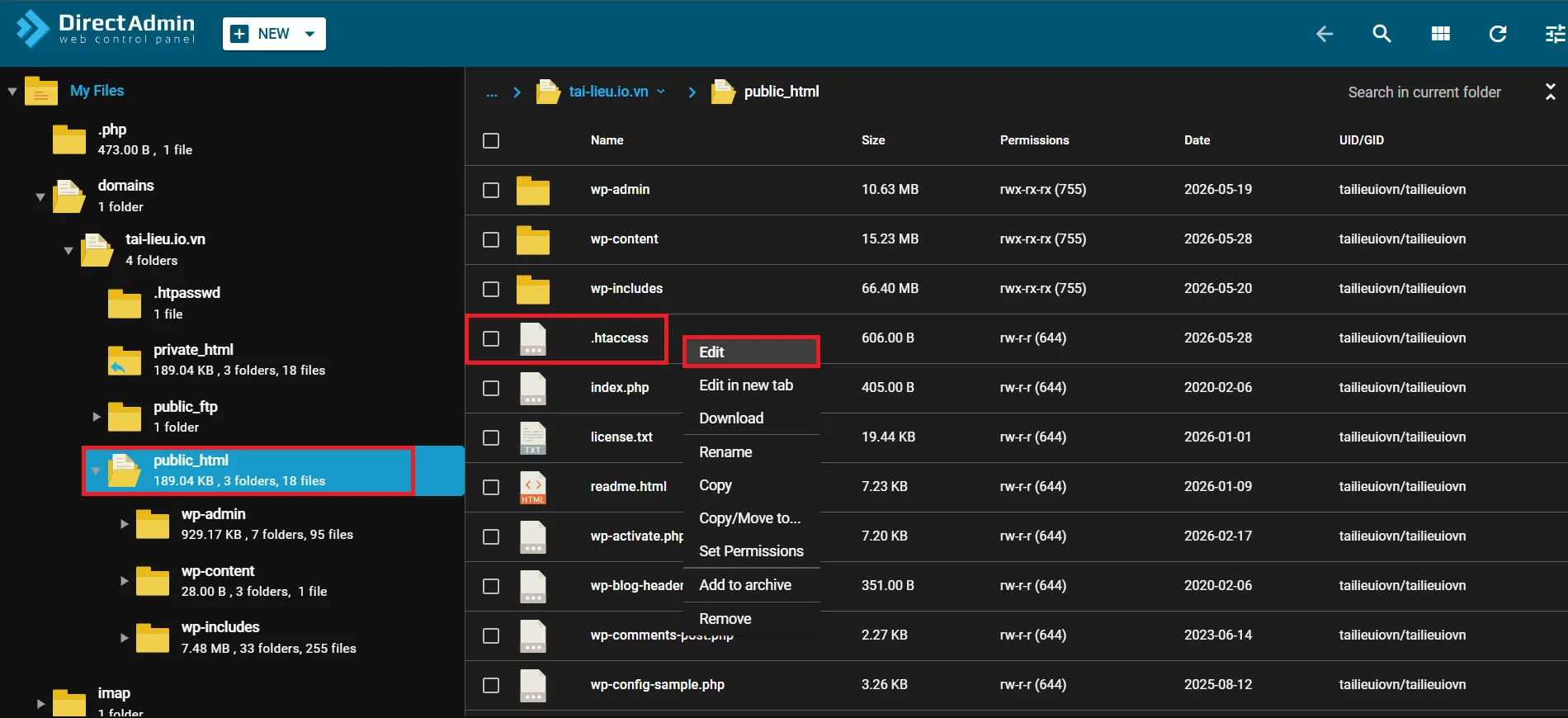1568x718 pixels.
Task: Go back with the arrow icon
Action: [1325, 34]
